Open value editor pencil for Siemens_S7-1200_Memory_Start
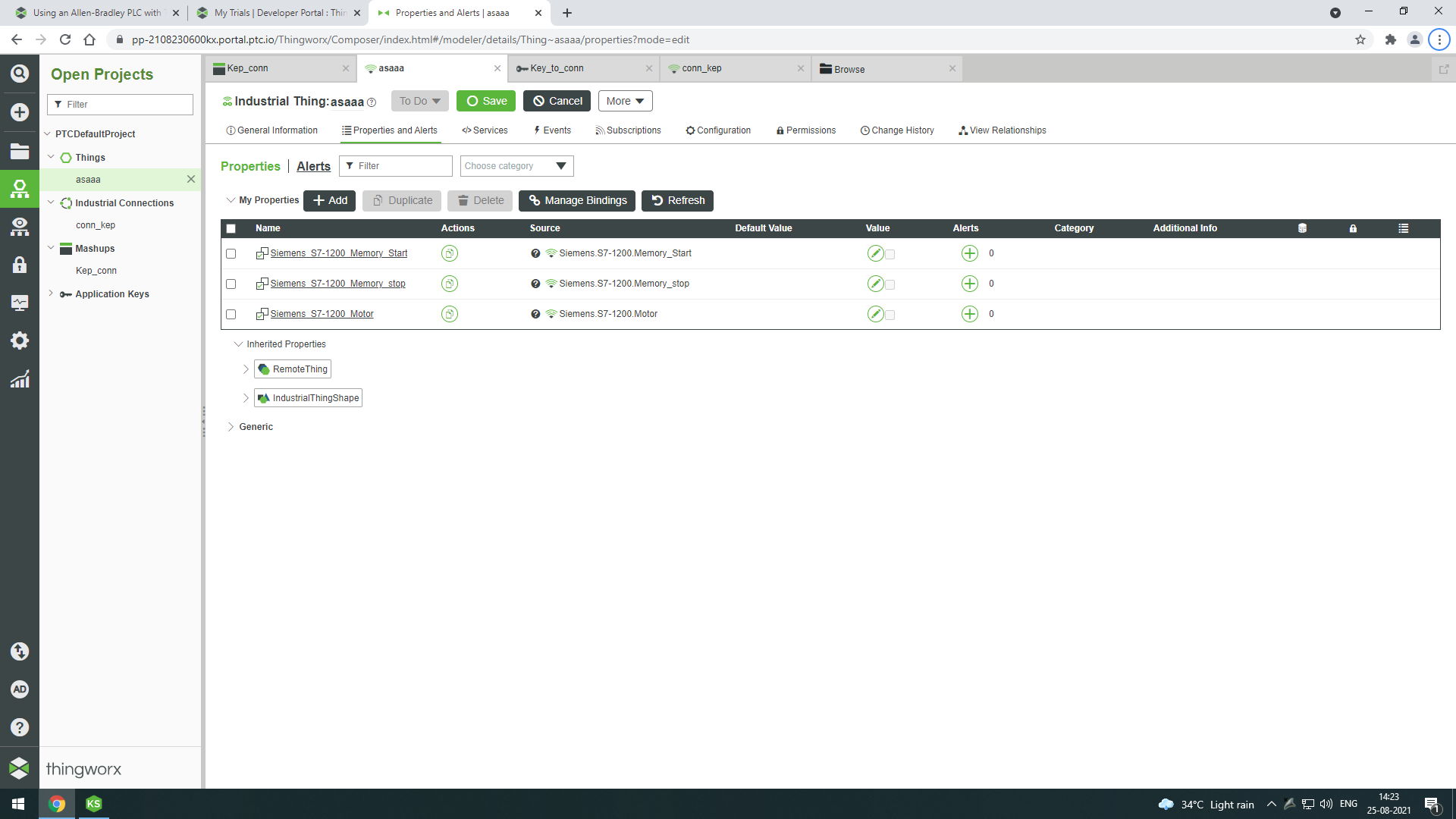Screen dimensions: 1456x819 pos(876,253)
